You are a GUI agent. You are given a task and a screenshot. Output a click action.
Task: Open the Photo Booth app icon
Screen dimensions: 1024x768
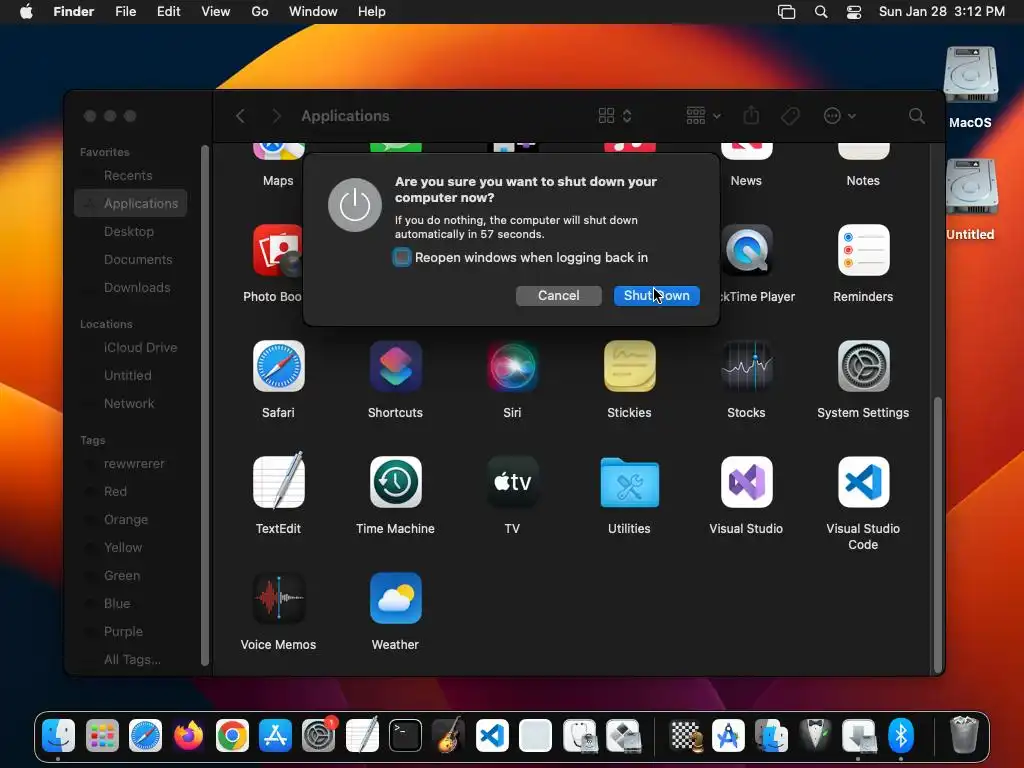pyautogui.click(x=278, y=250)
